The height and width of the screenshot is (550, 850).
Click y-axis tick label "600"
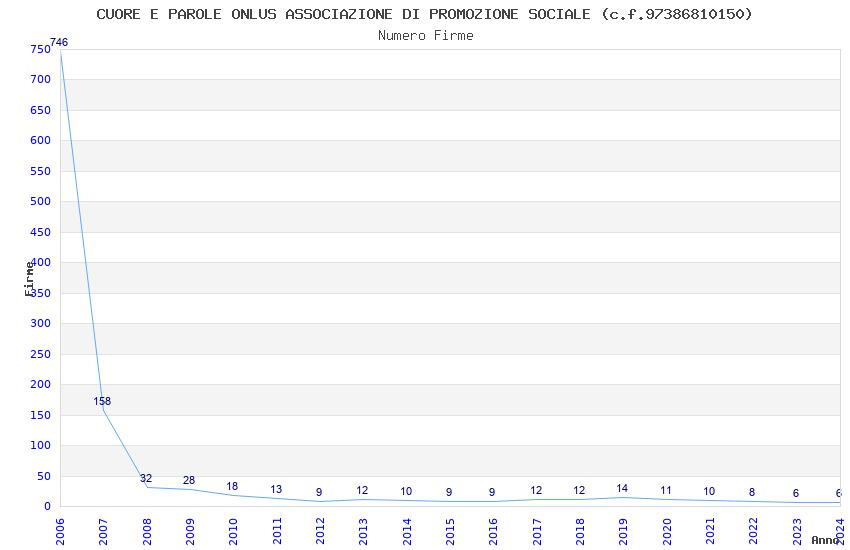(x=41, y=140)
